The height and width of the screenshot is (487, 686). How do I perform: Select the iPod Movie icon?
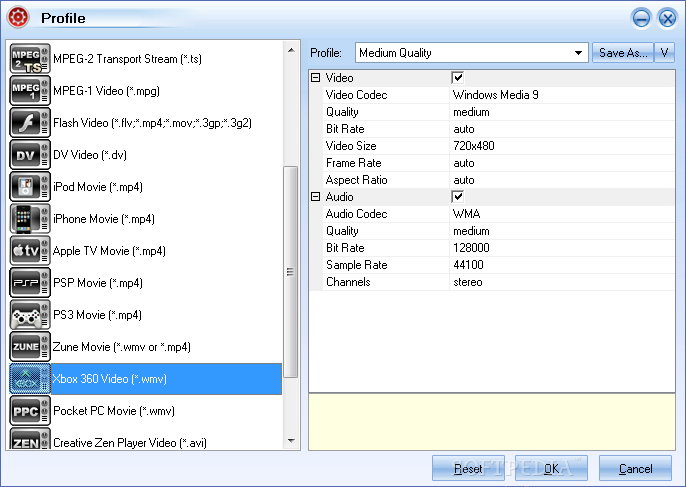click(30, 186)
